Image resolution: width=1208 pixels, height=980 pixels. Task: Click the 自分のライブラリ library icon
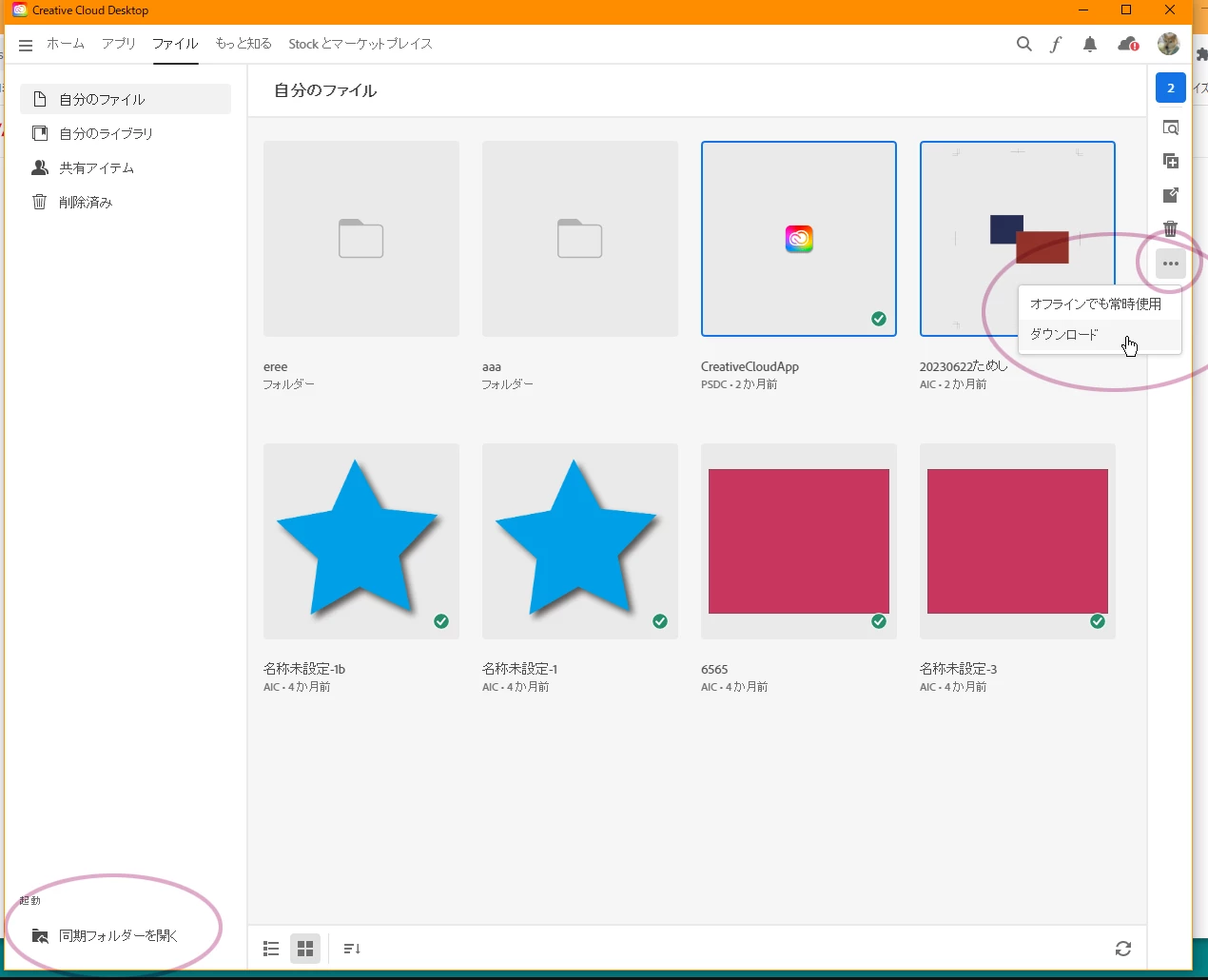[40, 133]
